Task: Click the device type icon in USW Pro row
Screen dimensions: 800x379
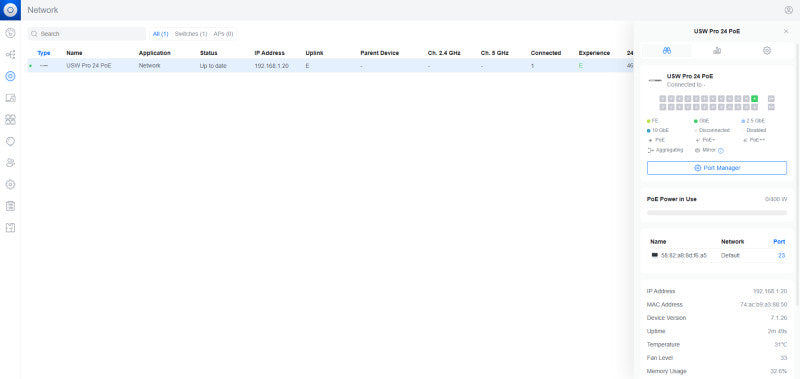Action: pos(44,66)
